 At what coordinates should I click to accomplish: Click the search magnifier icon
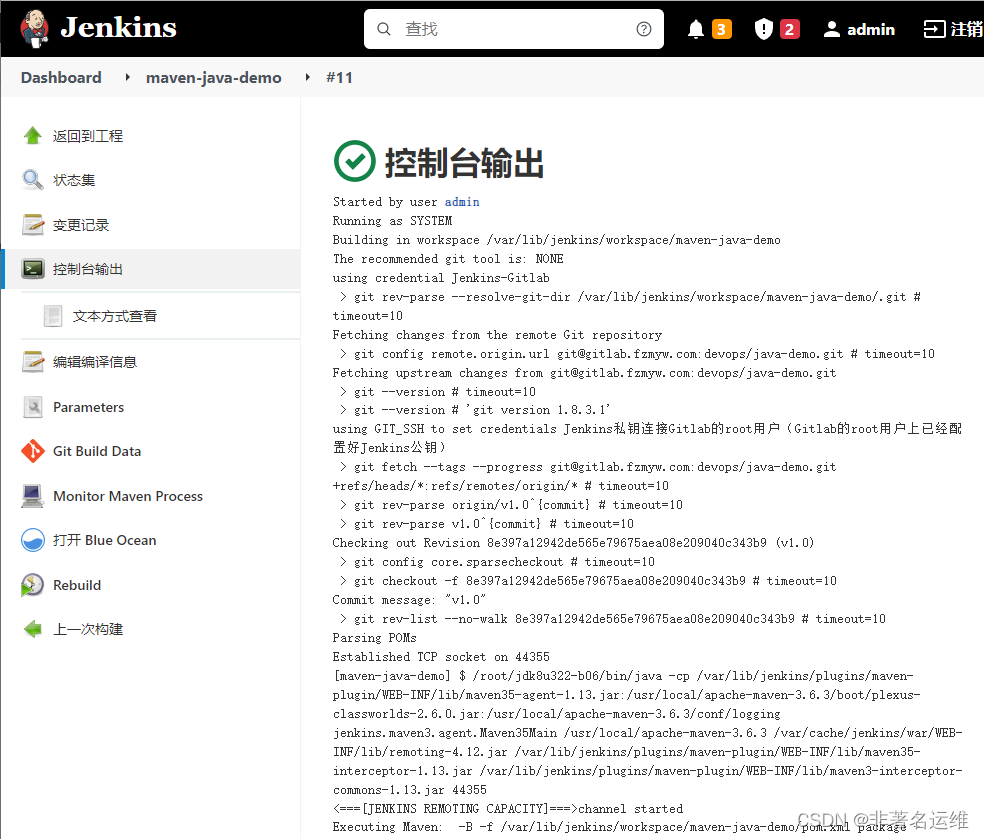click(383, 29)
